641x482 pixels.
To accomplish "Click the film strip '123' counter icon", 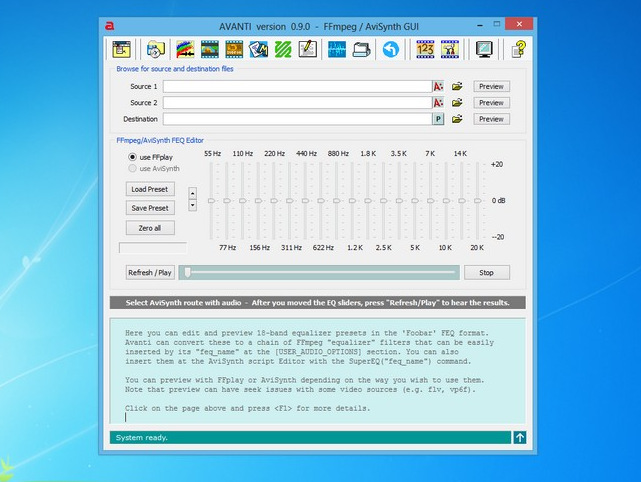I will [425, 49].
